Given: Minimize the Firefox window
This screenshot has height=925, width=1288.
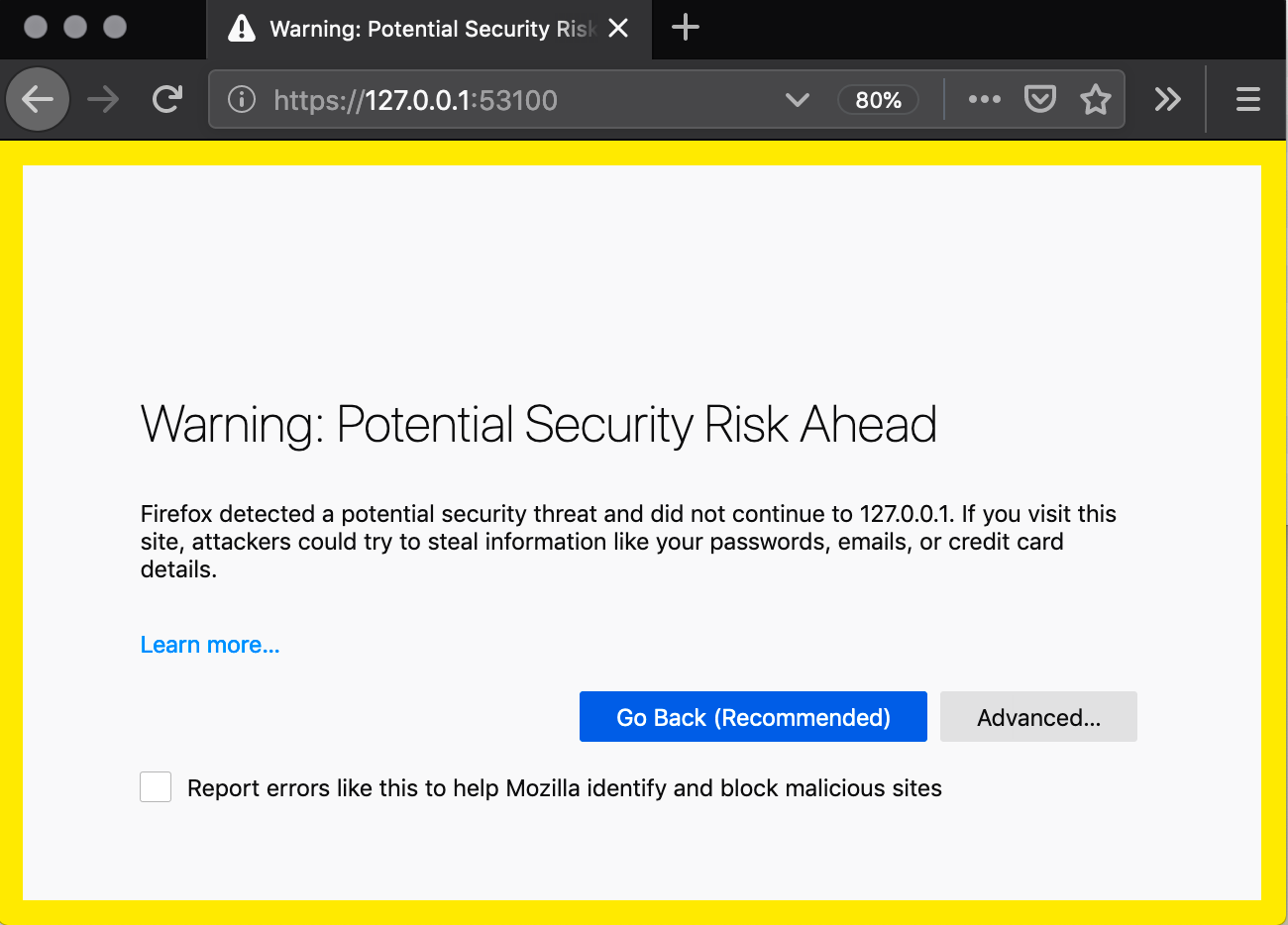Looking at the screenshot, I should tap(75, 27).
